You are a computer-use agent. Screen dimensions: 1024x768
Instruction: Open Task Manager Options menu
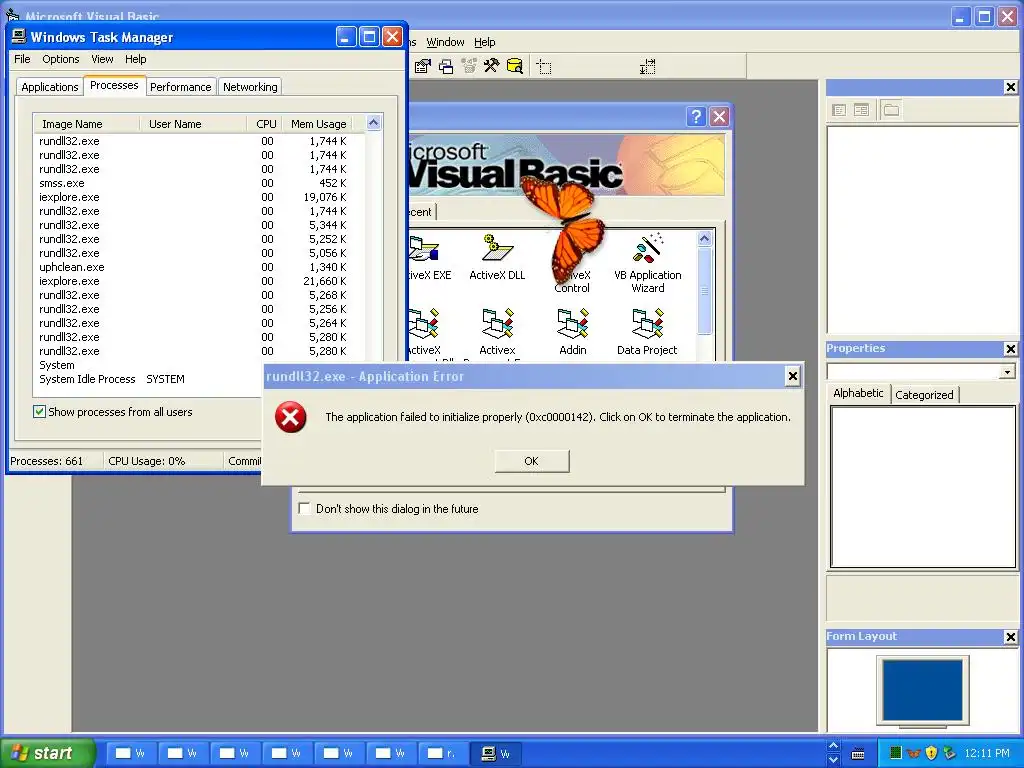click(61, 59)
